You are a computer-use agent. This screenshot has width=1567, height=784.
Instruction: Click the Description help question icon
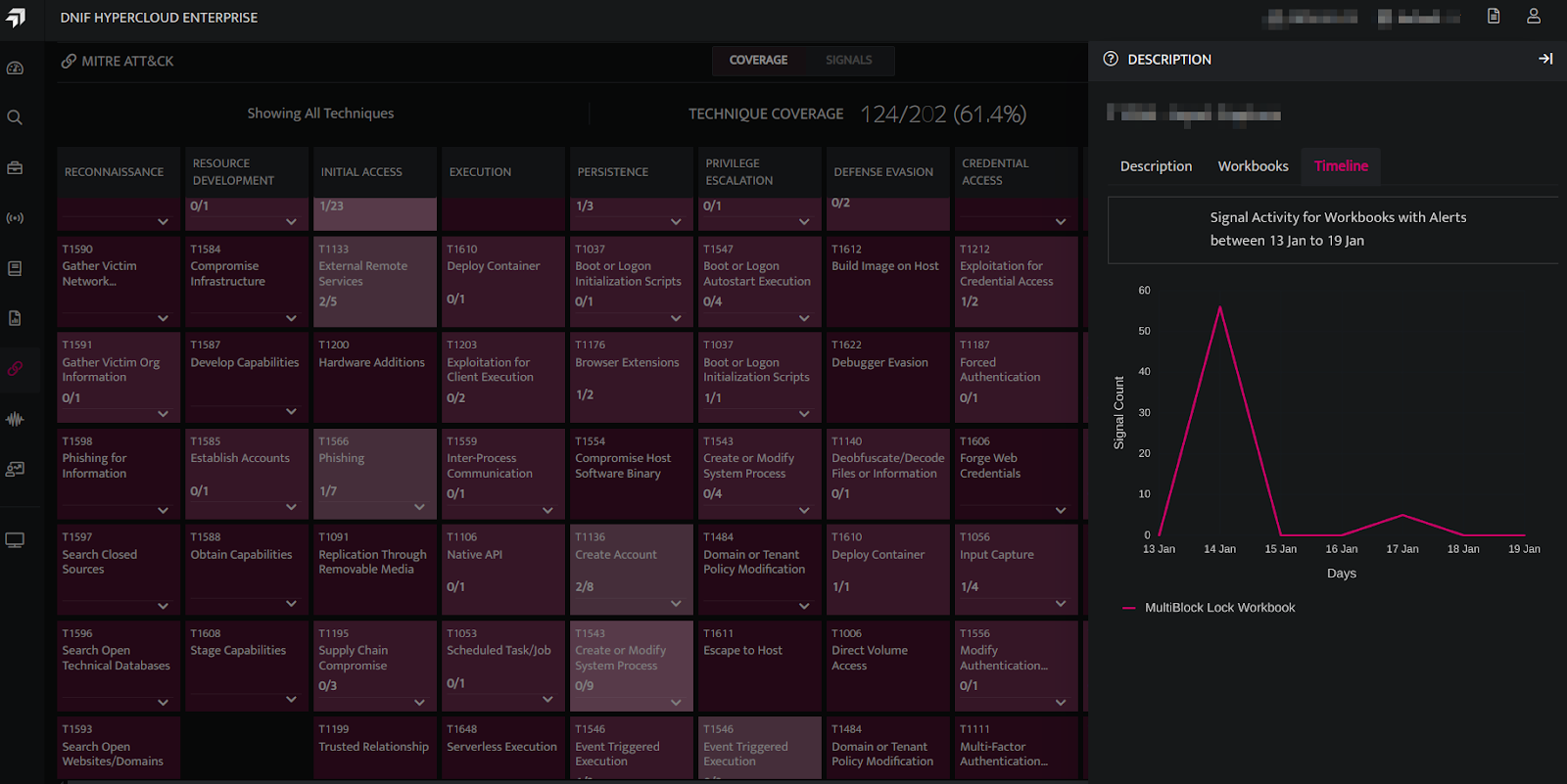click(x=1111, y=59)
